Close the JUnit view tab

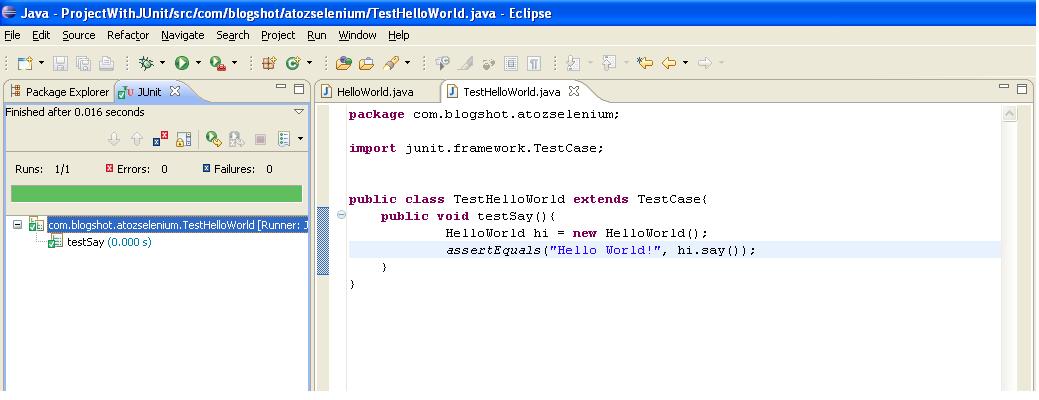175,91
